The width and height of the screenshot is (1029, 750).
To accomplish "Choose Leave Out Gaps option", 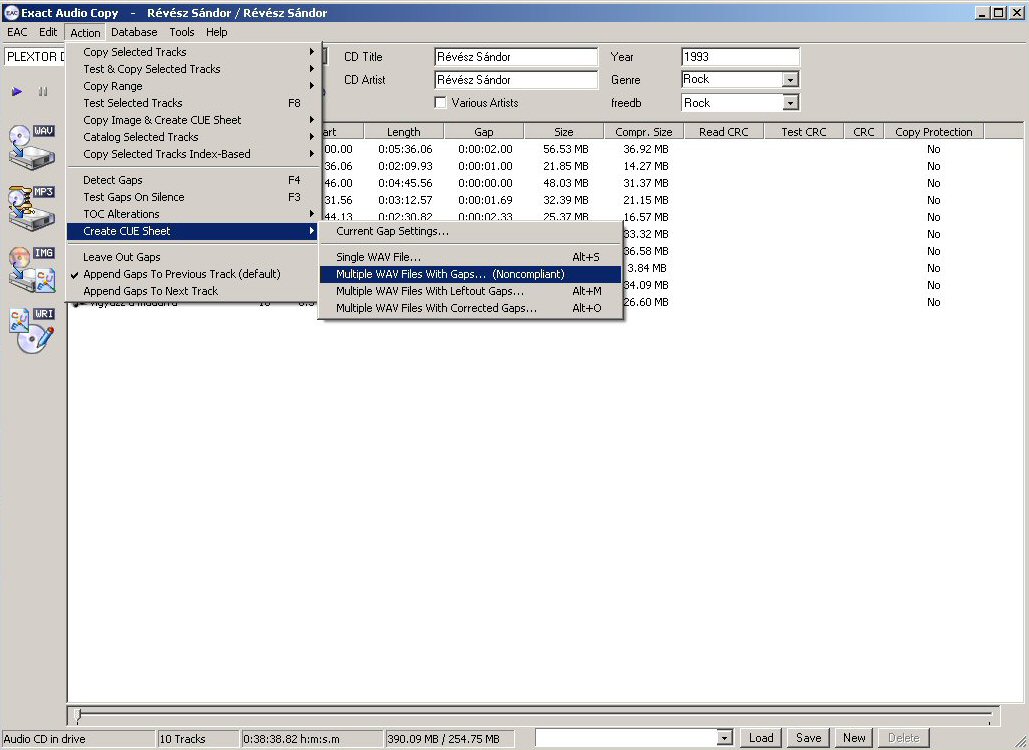I will click(x=121, y=257).
